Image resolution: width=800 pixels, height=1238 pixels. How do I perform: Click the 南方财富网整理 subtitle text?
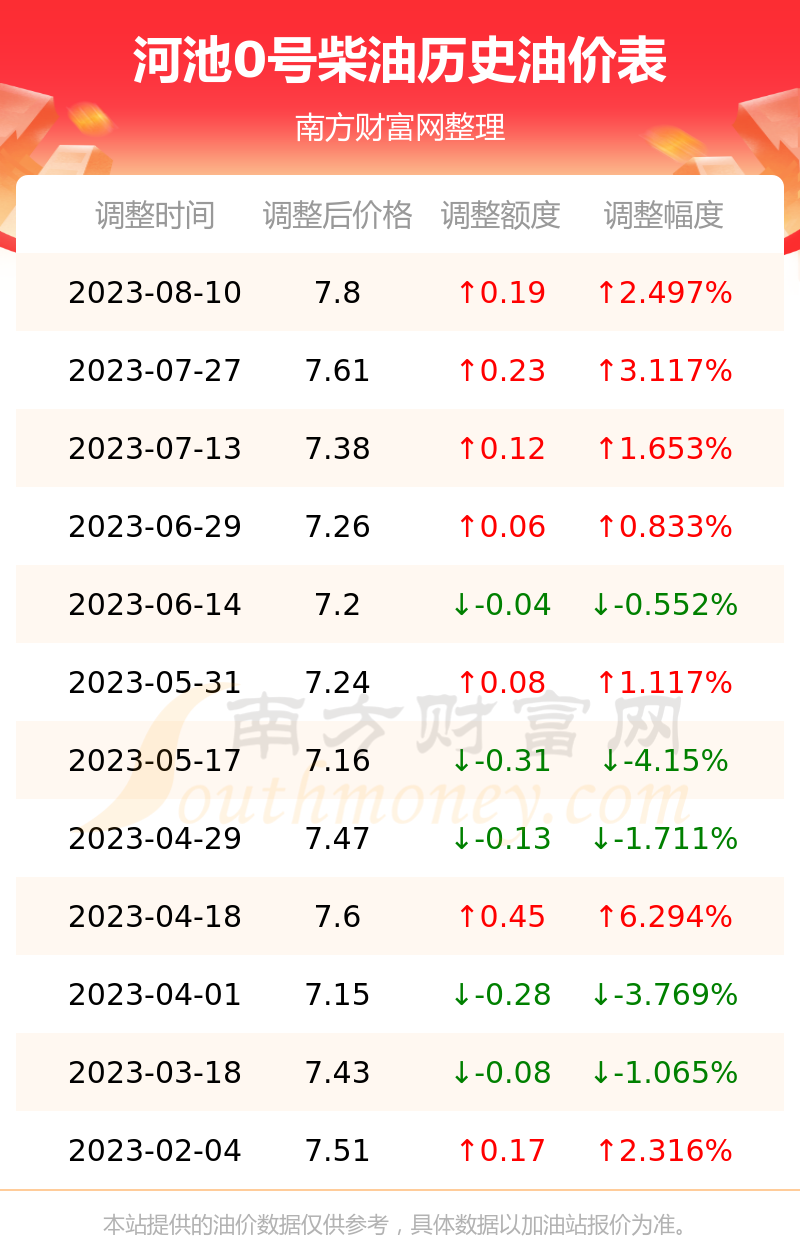pyautogui.click(x=400, y=128)
